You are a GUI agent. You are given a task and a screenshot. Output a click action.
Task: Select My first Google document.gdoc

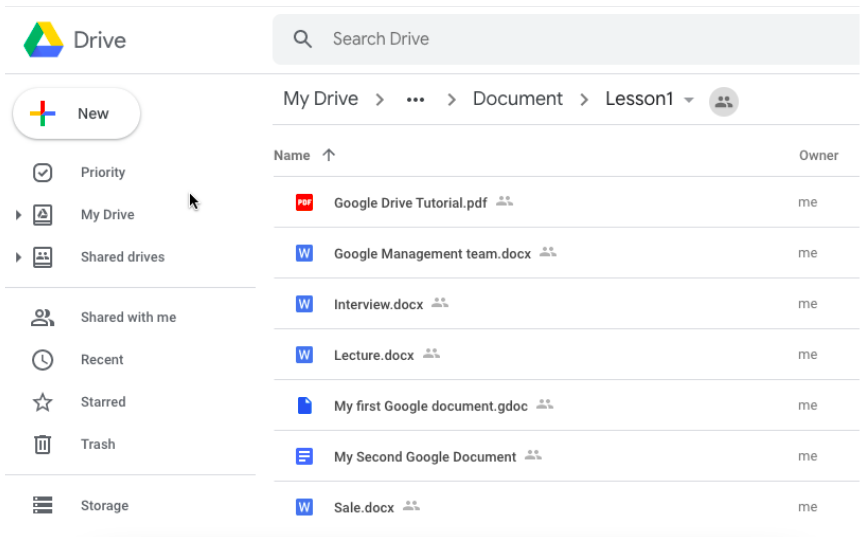click(431, 406)
